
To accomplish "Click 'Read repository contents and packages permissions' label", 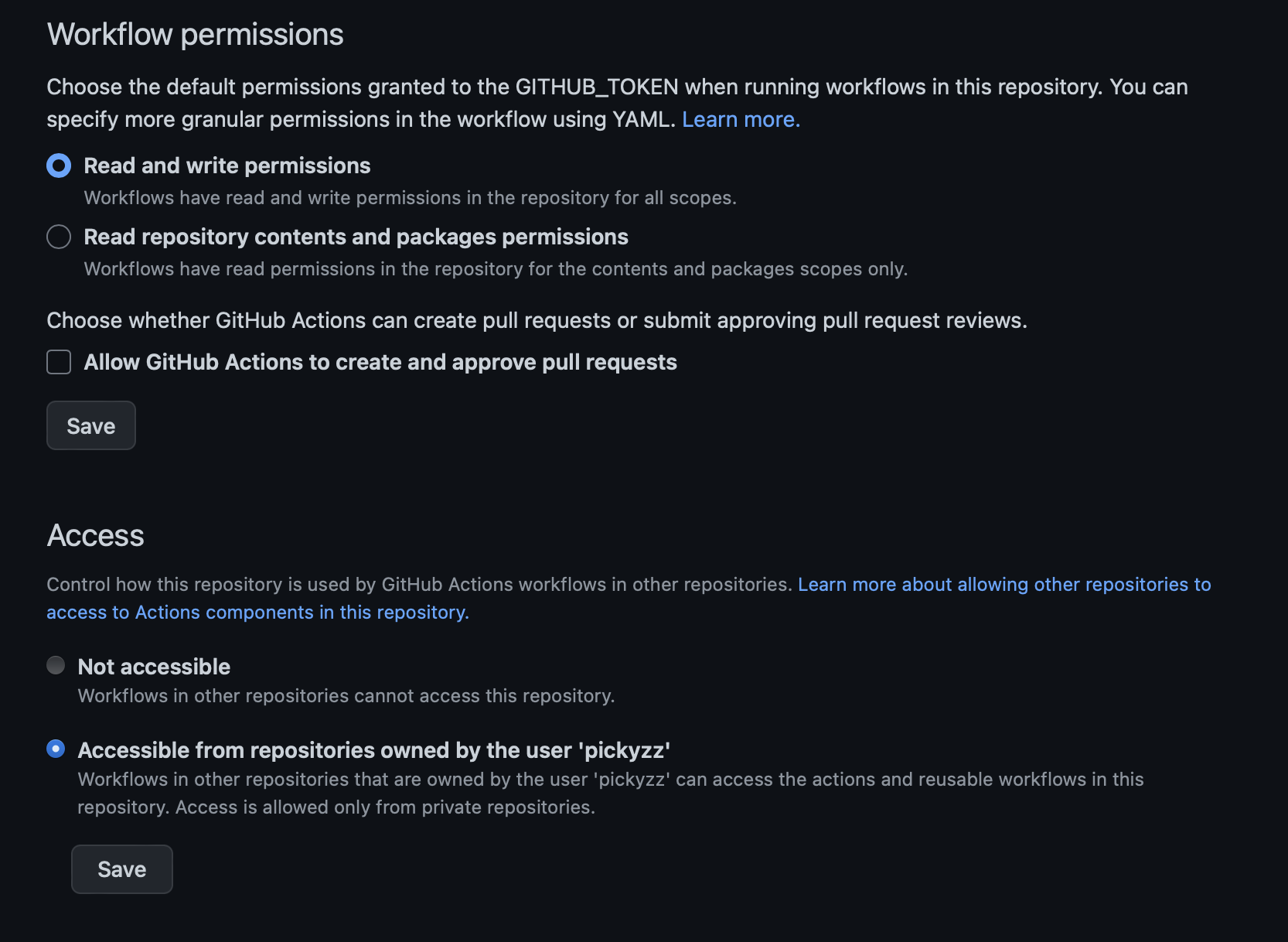I will 356,237.
